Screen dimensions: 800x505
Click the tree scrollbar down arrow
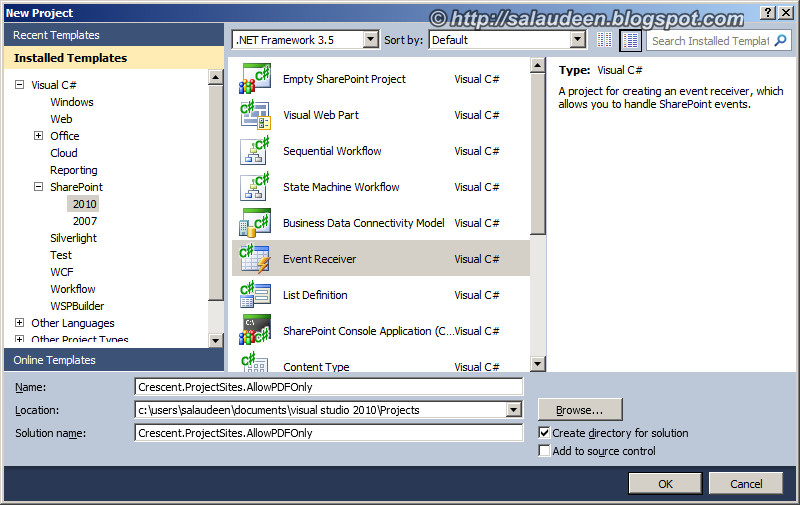(216, 340)
